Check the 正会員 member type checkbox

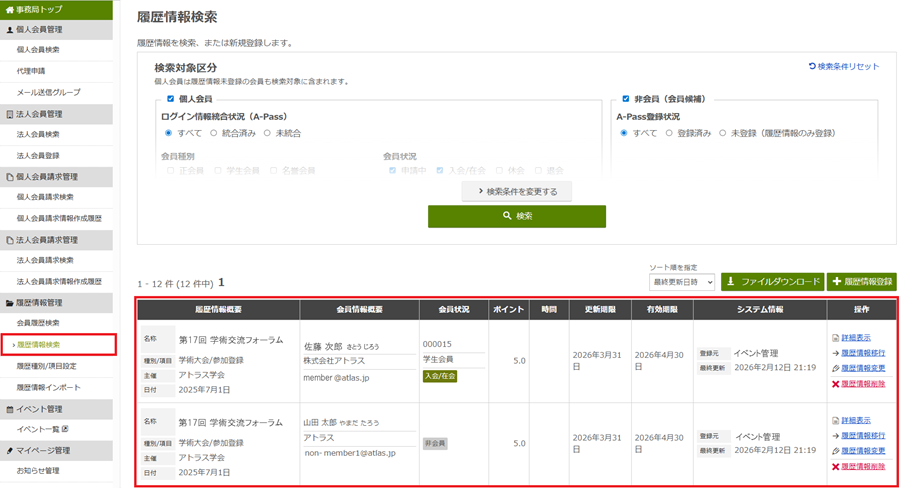170,171
